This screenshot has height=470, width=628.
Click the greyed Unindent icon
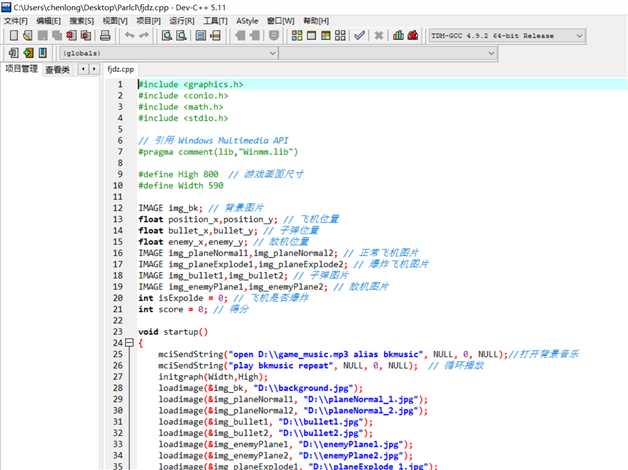tap(254, 36)
